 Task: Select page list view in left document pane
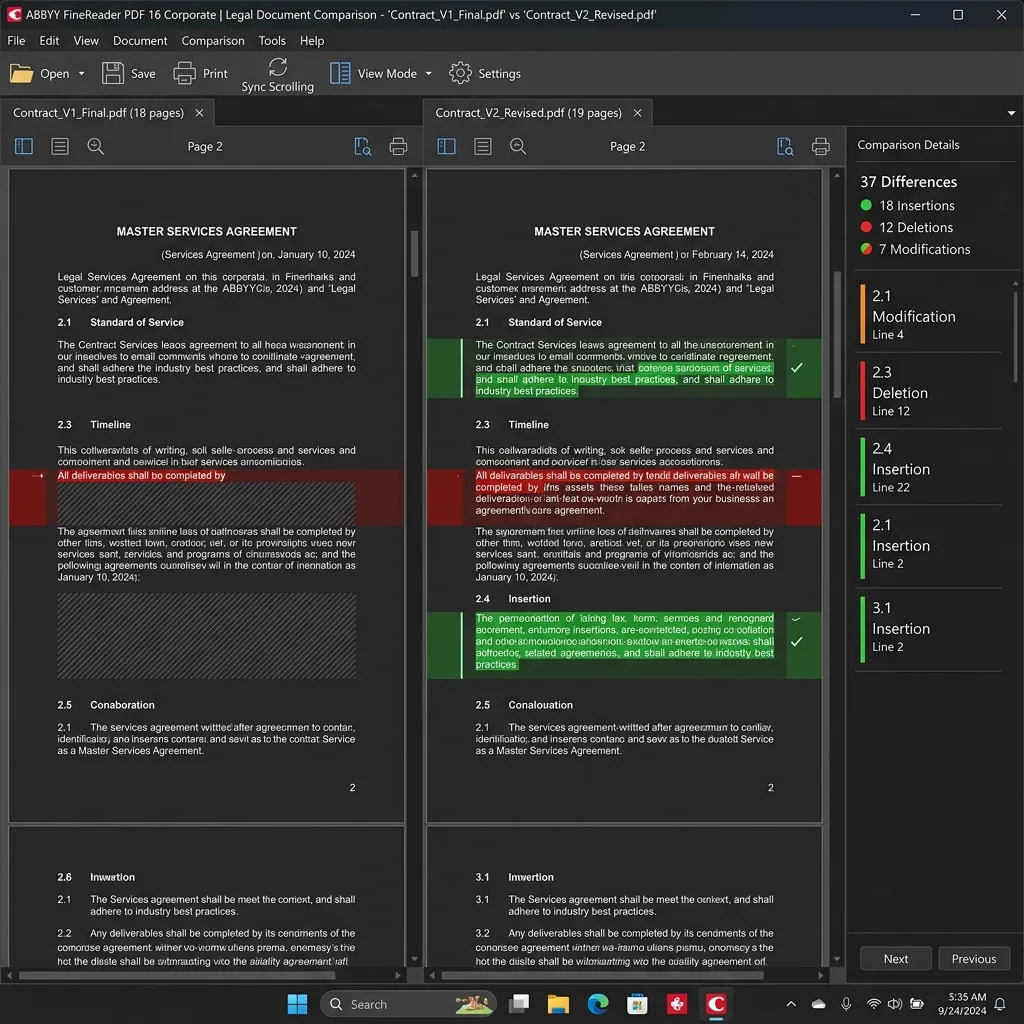[59, 146]
